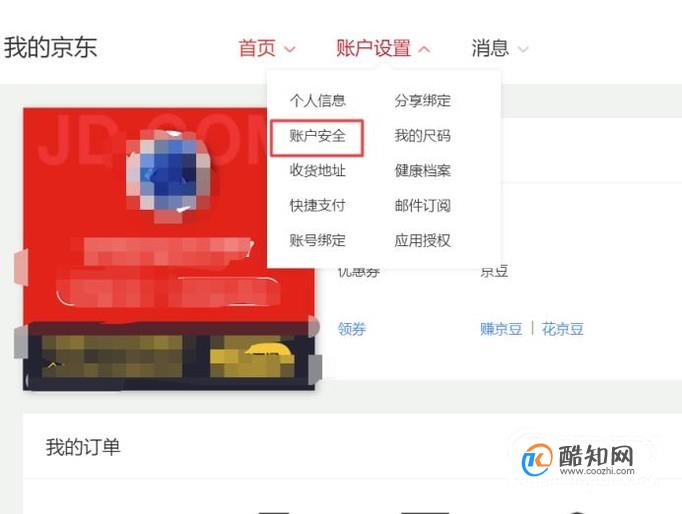Select 分享绑定 in the dropdown
The height and width of the screenshot is (514, 682).
point(422,101)
